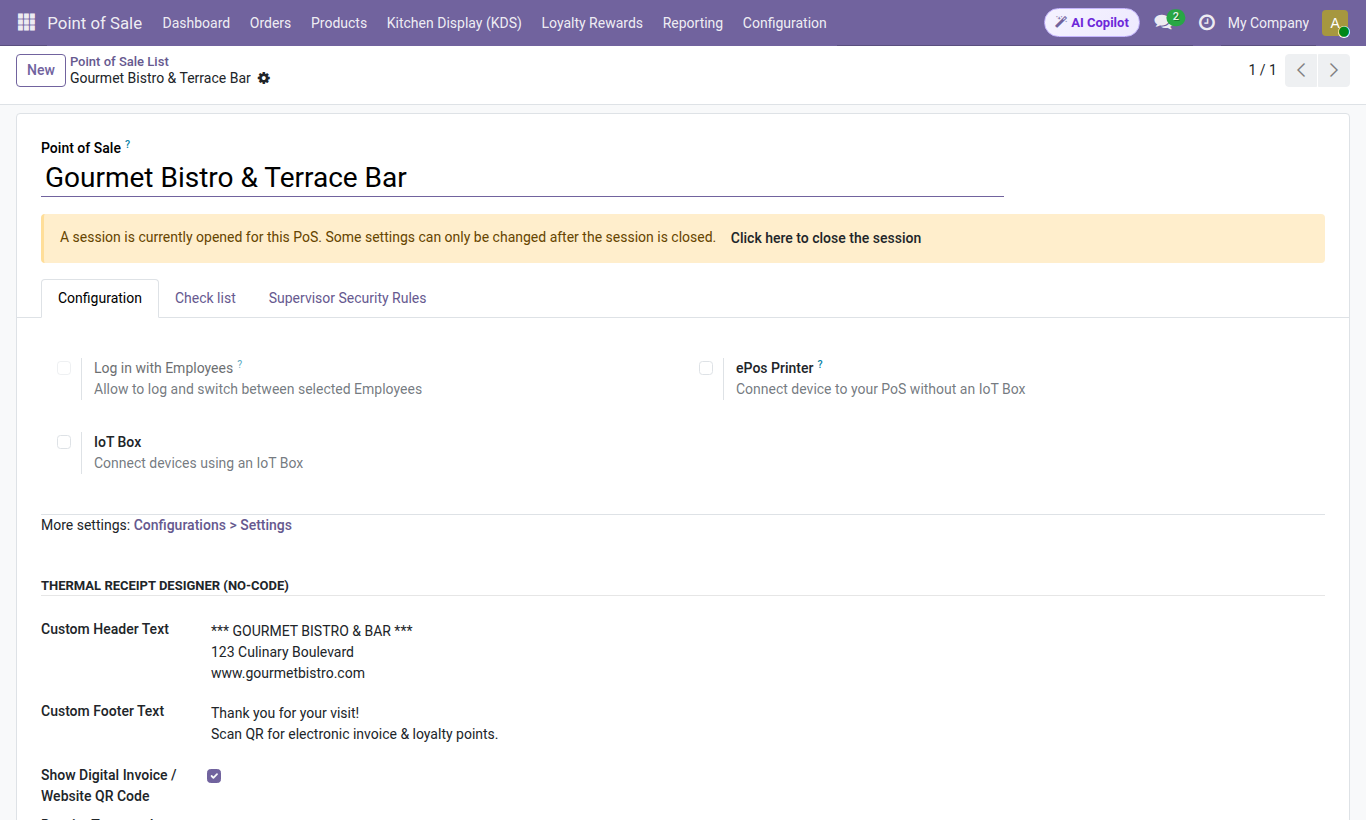Expand the Reporting menu

tap(693, 23)
